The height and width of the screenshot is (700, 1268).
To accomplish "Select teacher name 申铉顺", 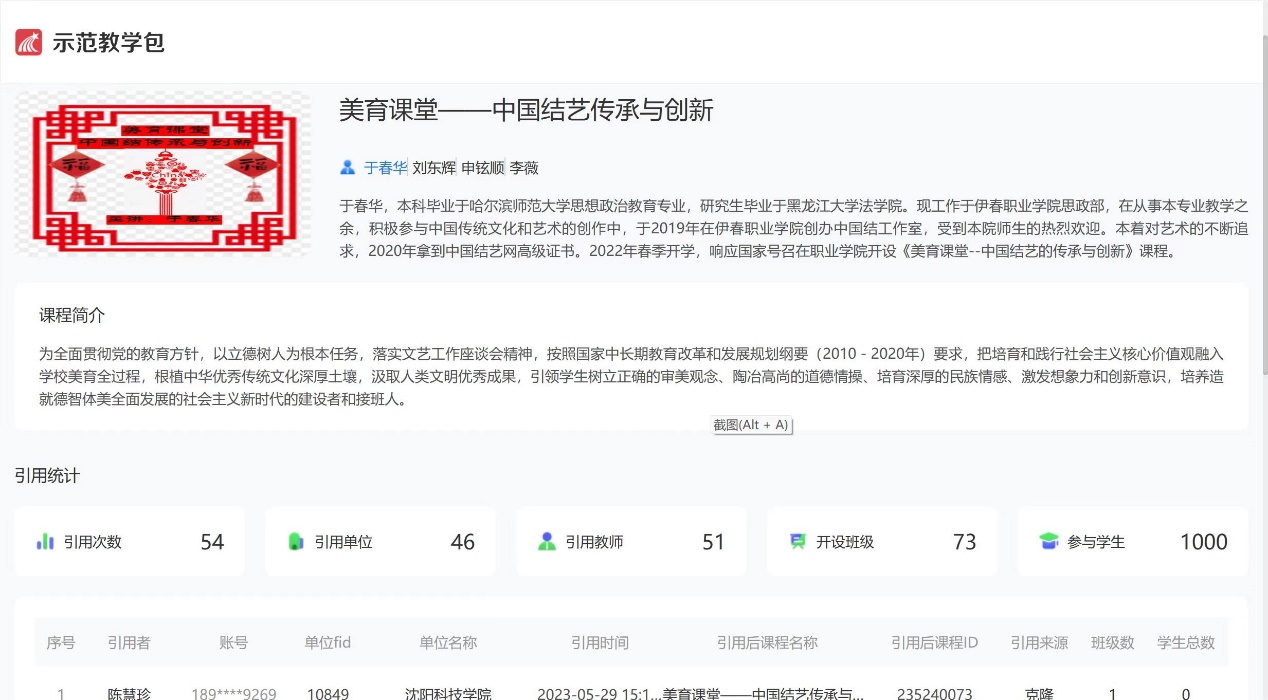I will pos(483,168).
